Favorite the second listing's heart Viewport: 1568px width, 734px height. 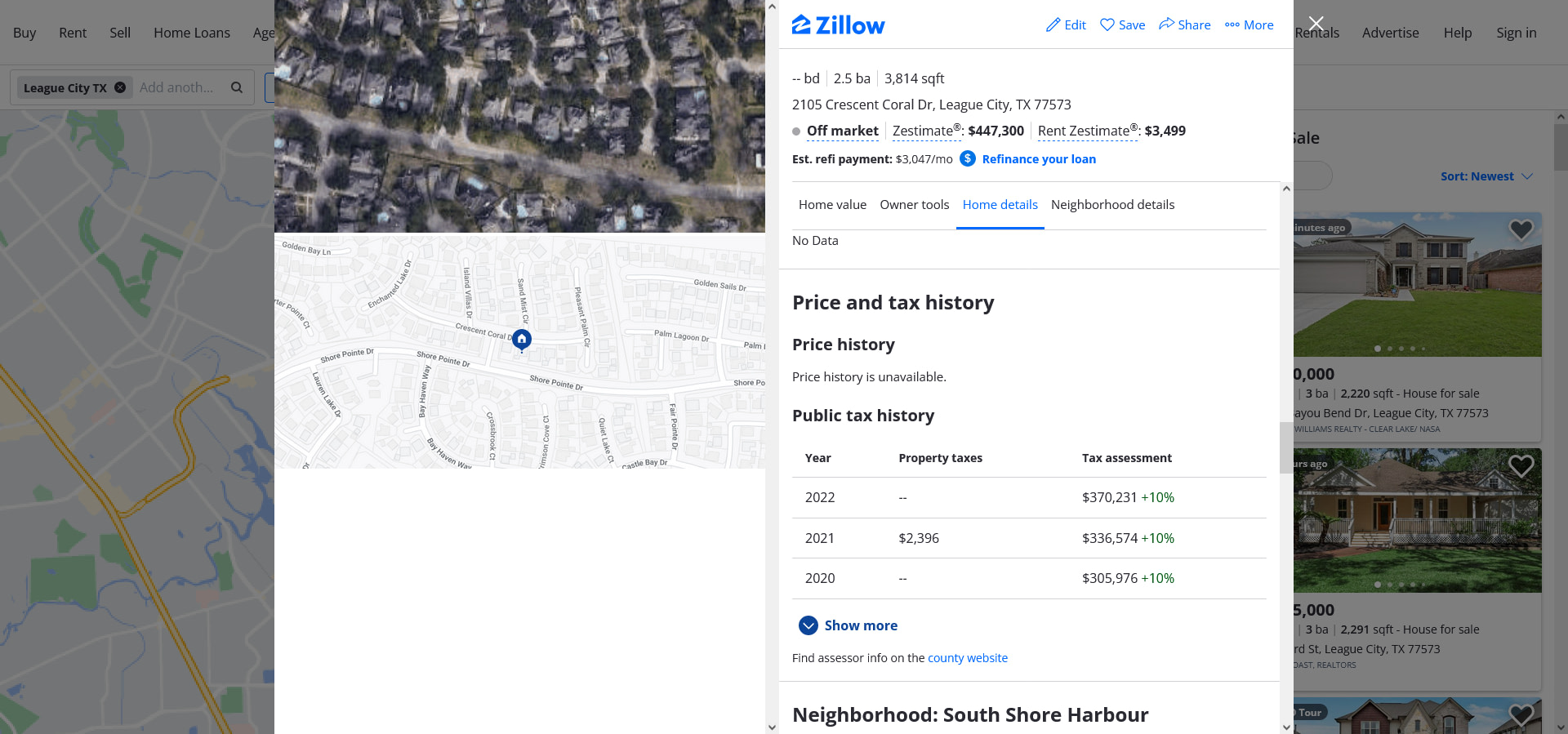[1520, 466]
